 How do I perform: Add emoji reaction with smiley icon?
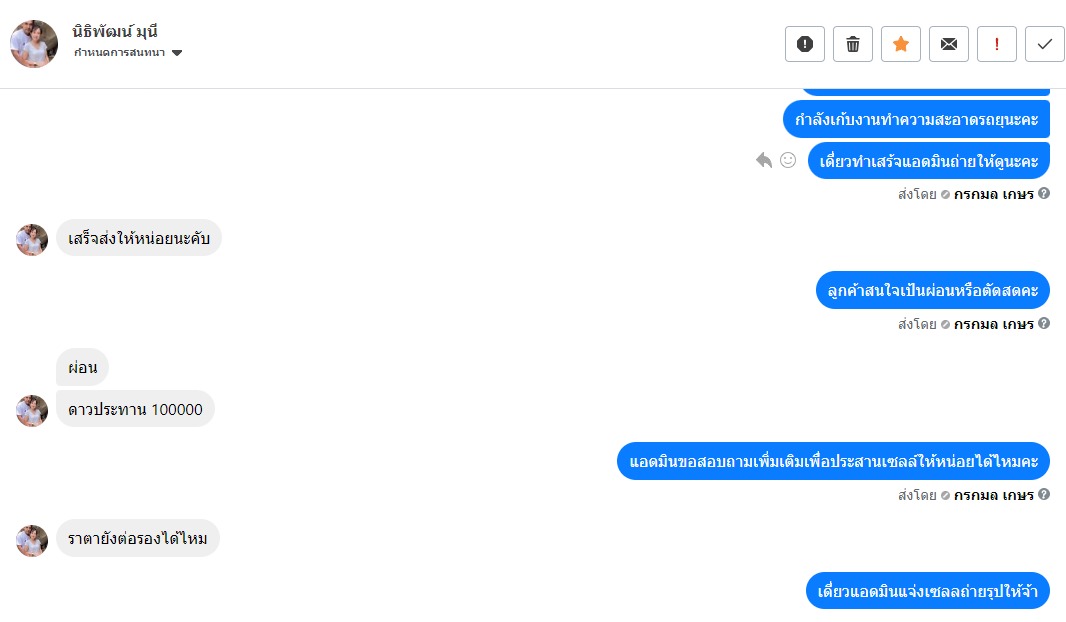(788, 160)
